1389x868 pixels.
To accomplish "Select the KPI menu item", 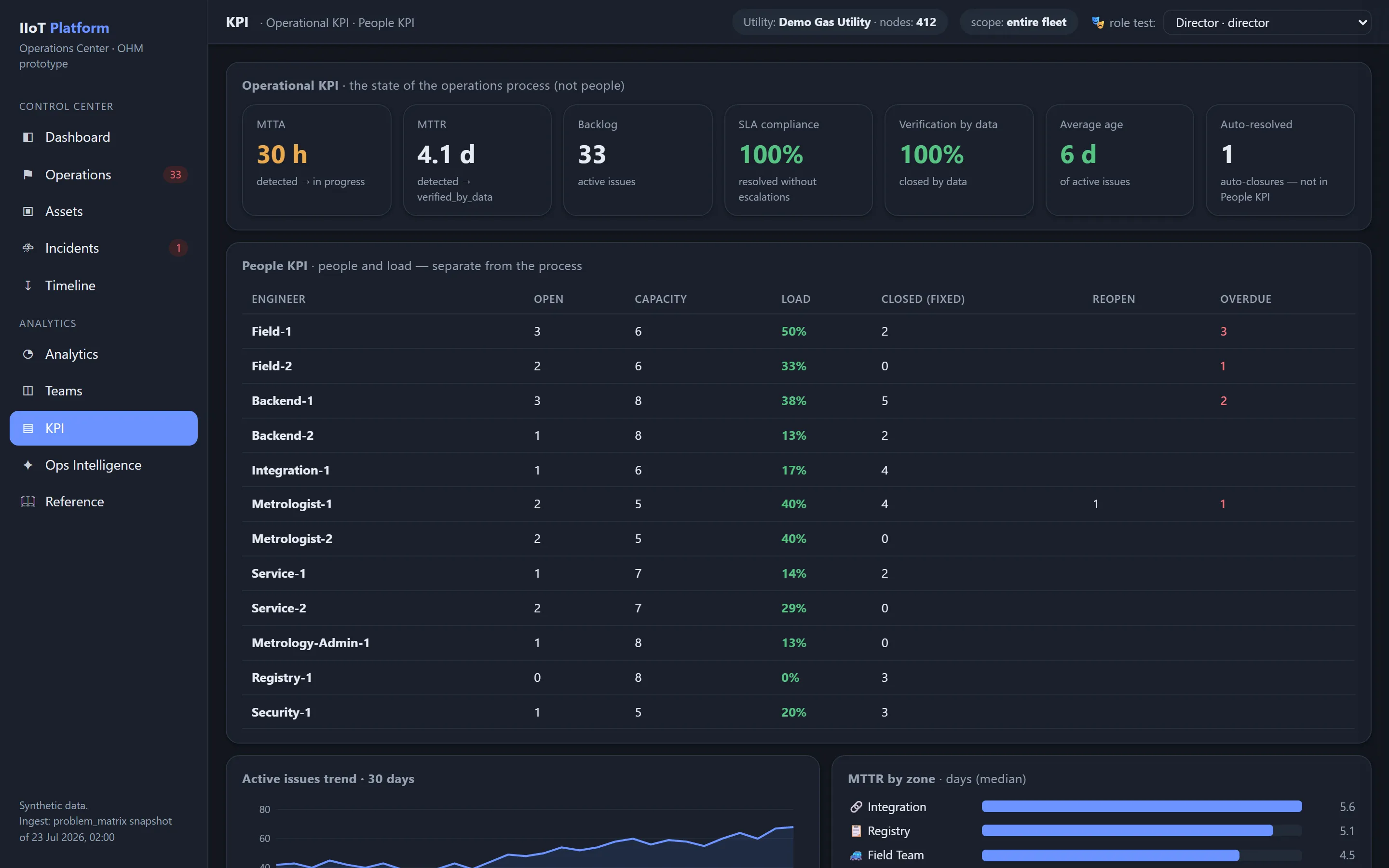I will click(x=104, y=428).
